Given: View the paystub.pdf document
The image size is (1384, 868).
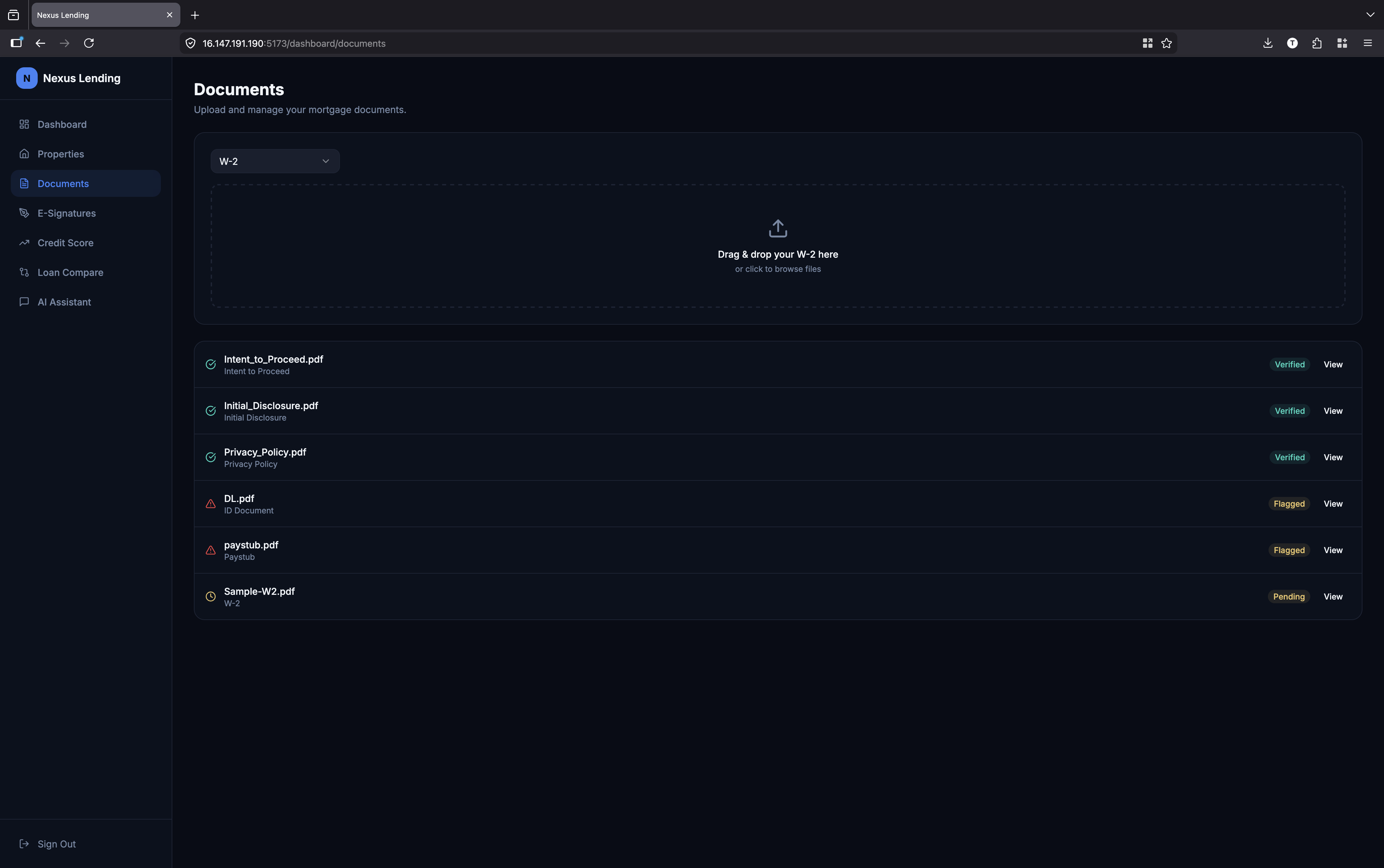Looking at the screenshot, I should point(1332,550).
